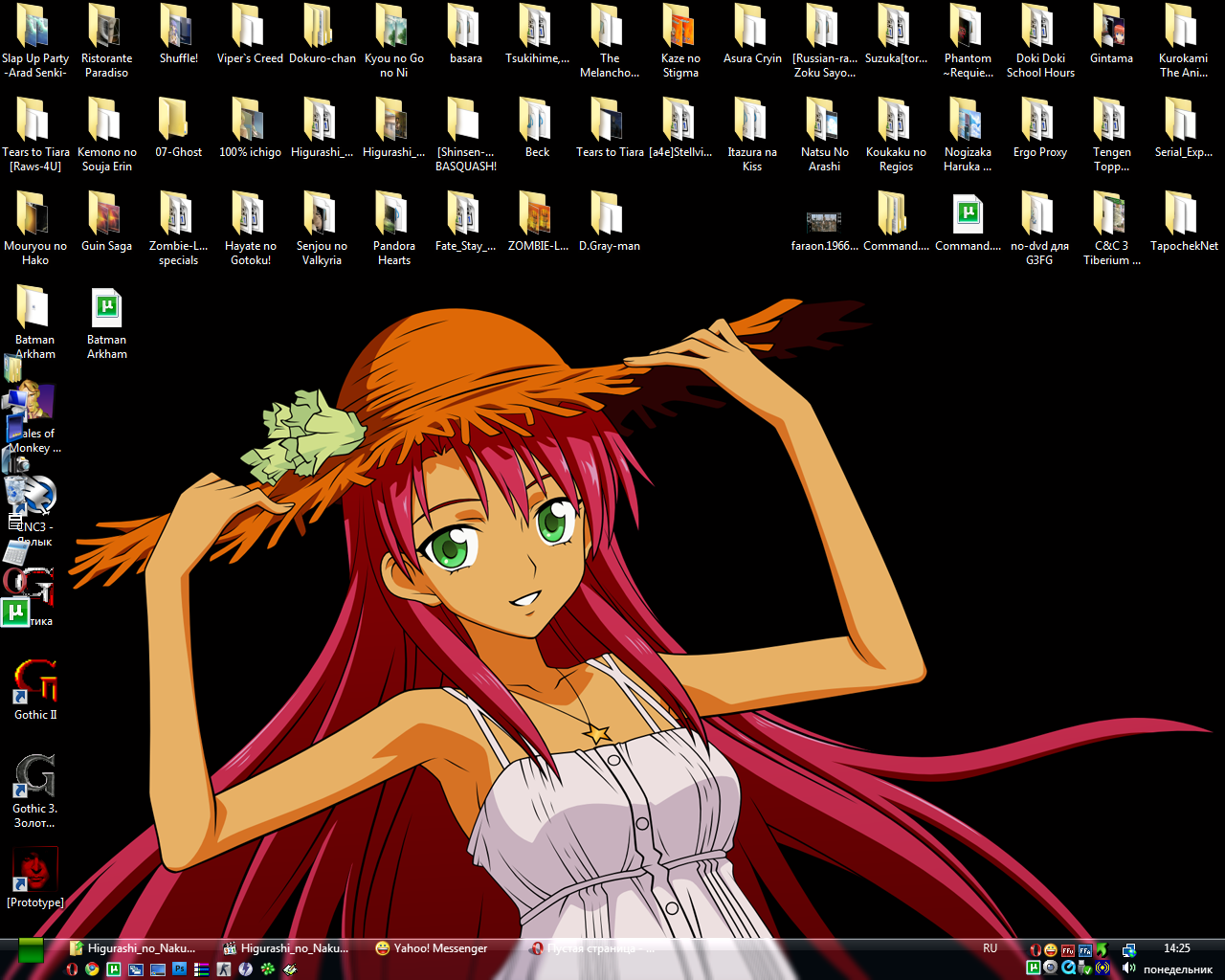Launch the Gothic II shortcut

(x=35, y=689)
